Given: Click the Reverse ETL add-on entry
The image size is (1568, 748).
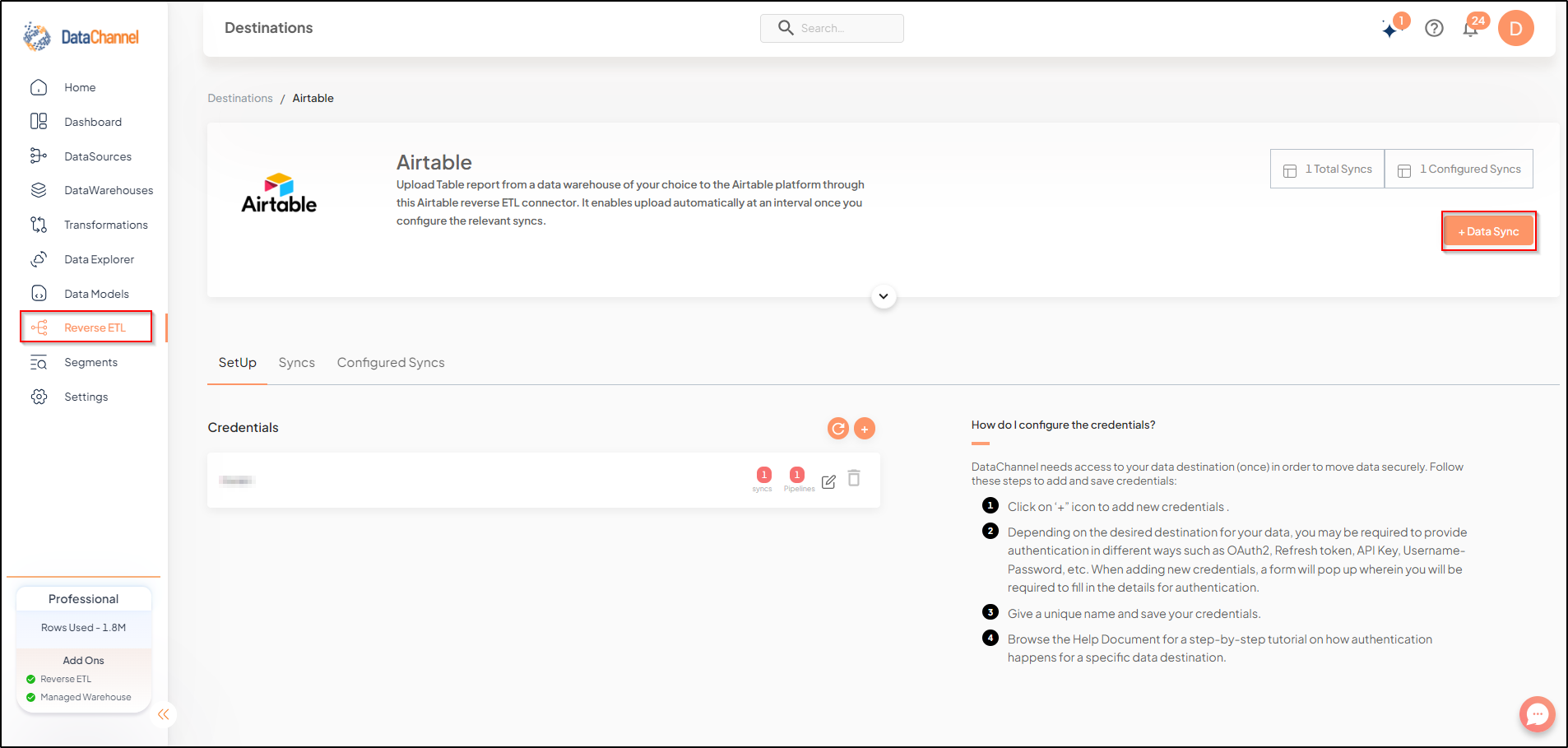Looking at the screenshot, I should pos(66,679).
